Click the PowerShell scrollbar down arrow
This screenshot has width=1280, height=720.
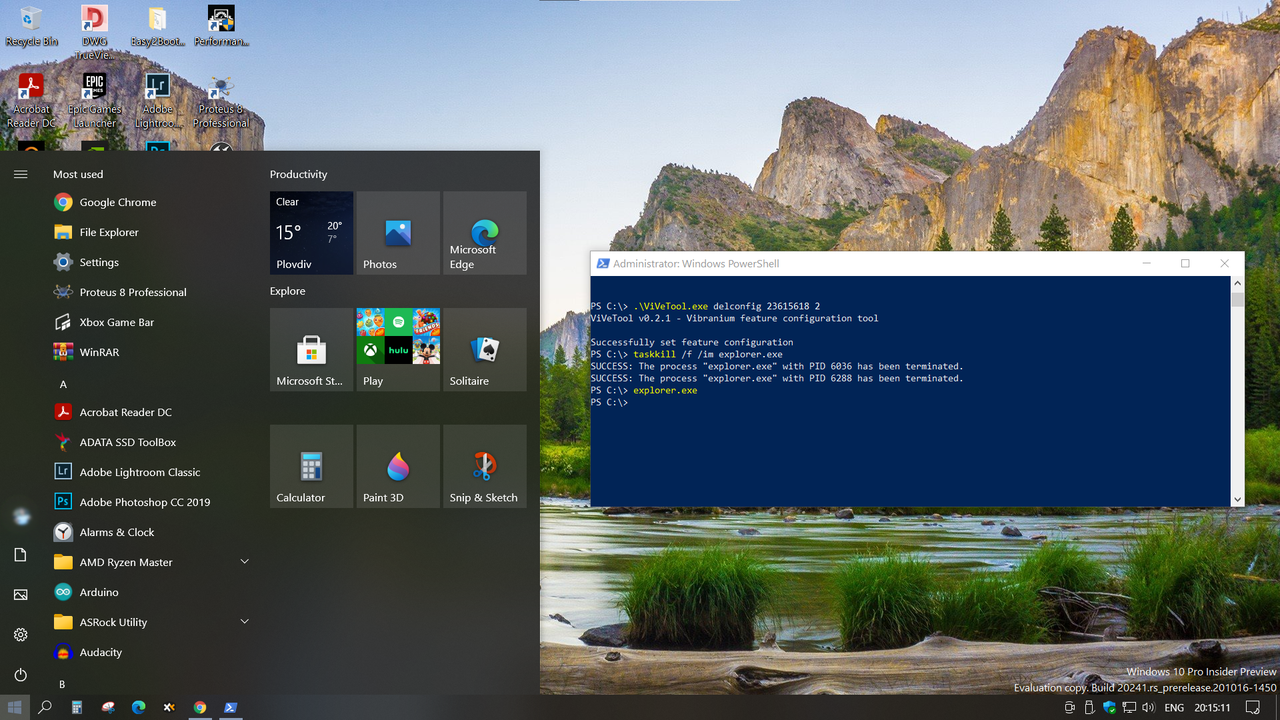click(x=1238, y=500)
